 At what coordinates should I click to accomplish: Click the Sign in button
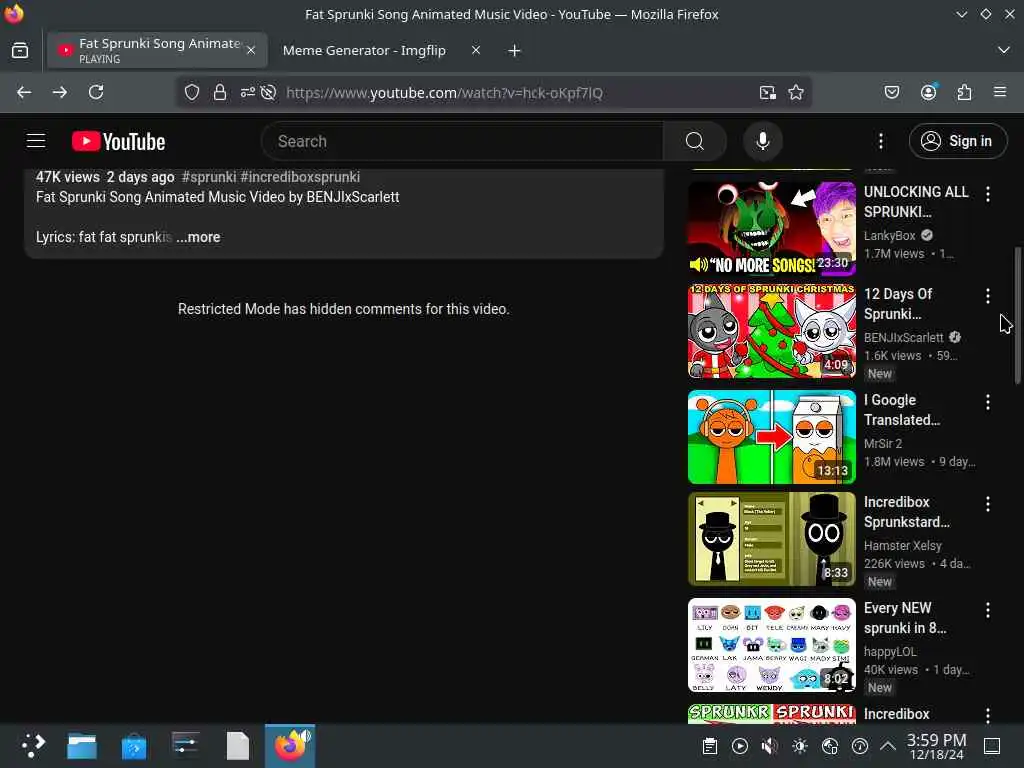pos(957,141)
